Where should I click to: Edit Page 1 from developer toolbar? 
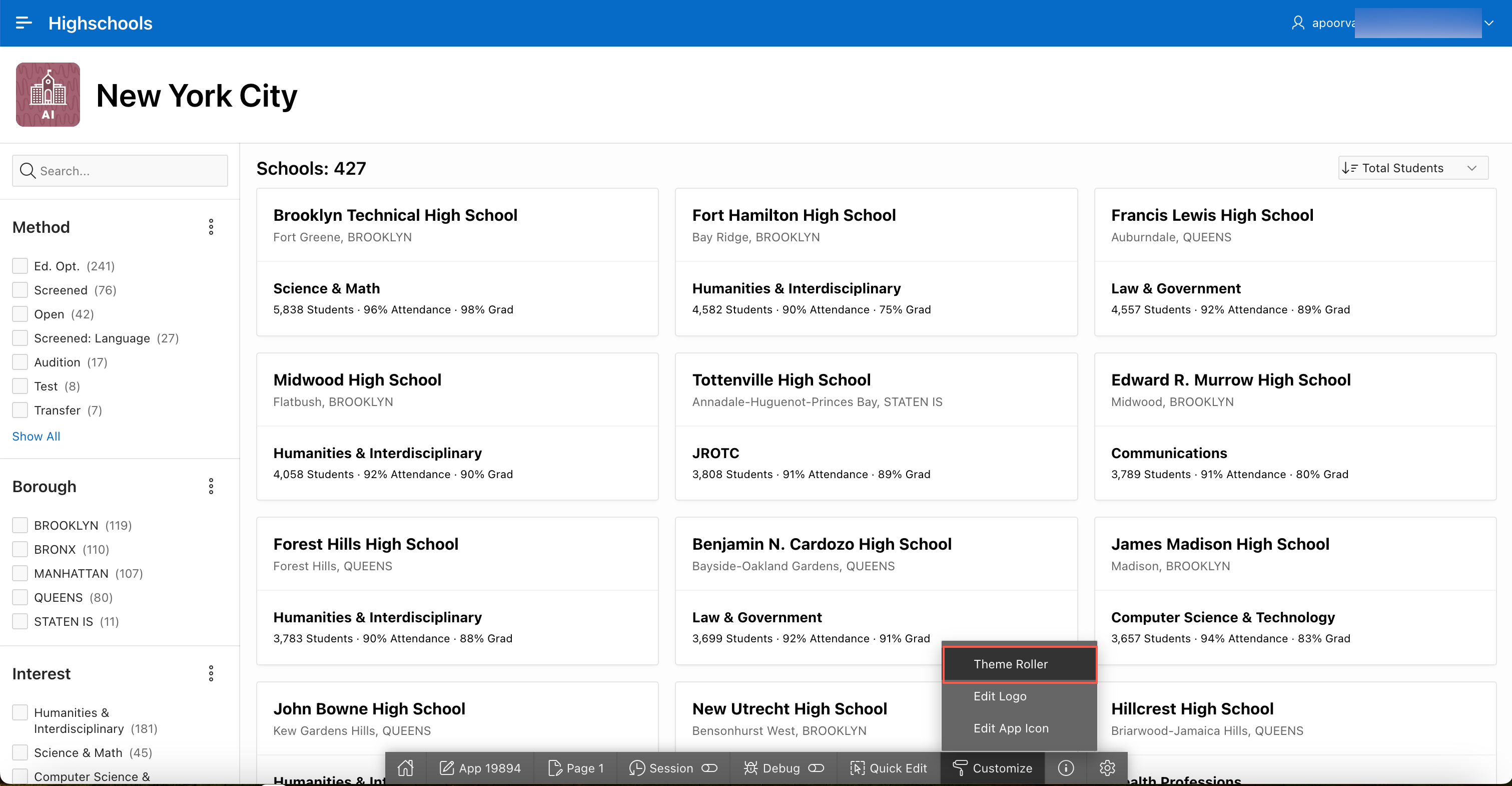point(576,768)
